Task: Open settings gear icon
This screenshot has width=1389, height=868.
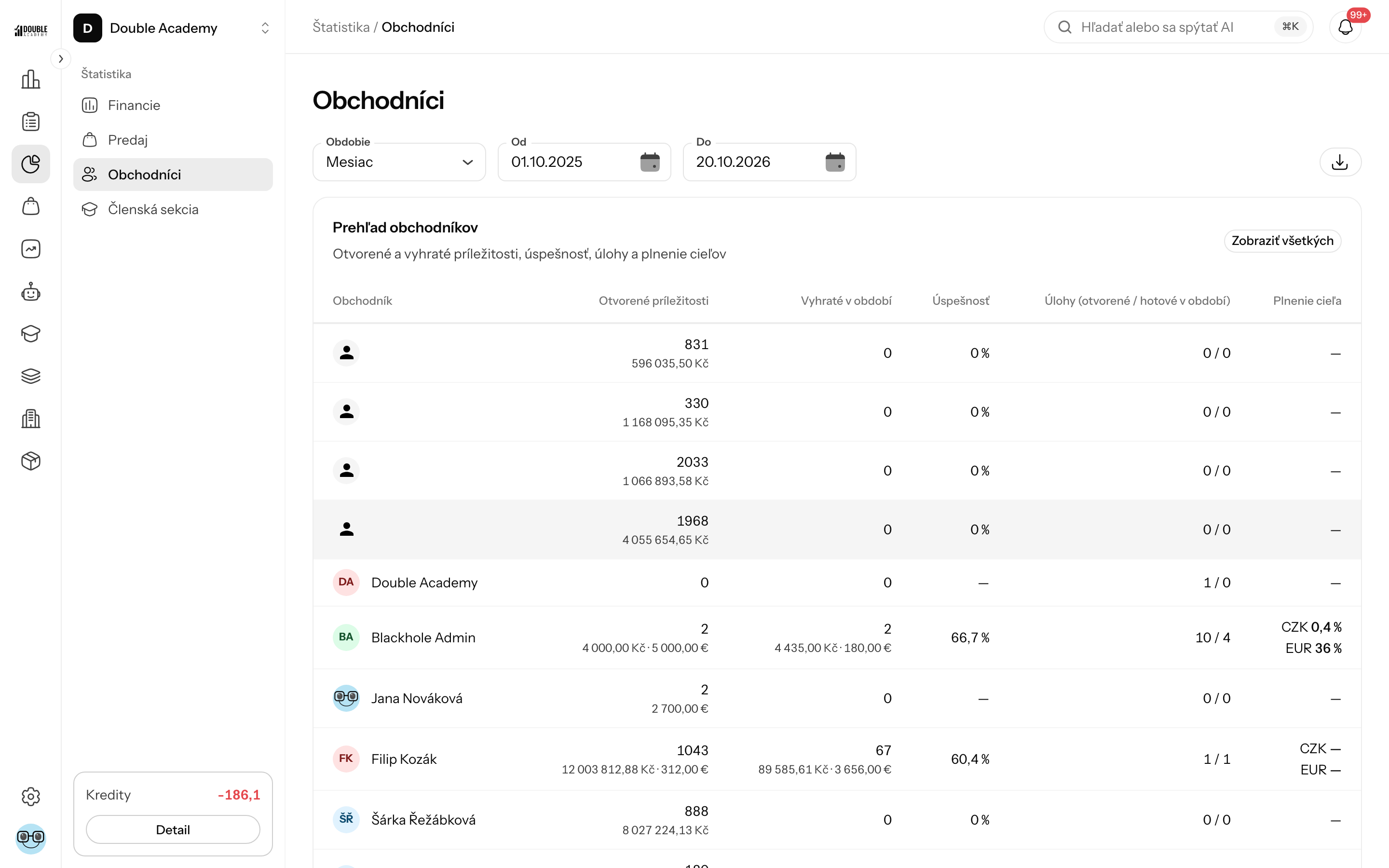Action: (30, 796)
